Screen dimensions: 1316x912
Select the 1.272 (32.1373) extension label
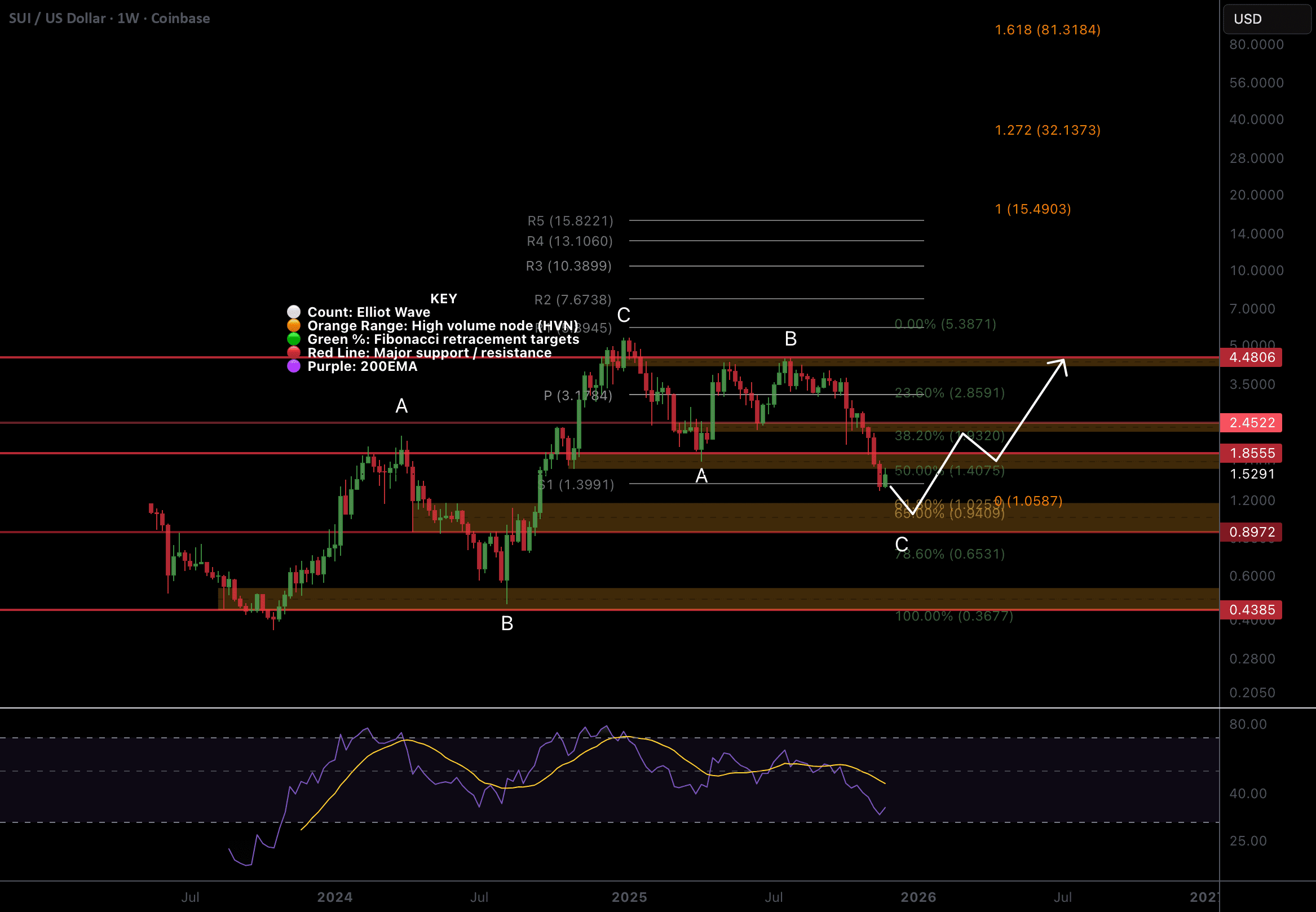(1047, 130)
